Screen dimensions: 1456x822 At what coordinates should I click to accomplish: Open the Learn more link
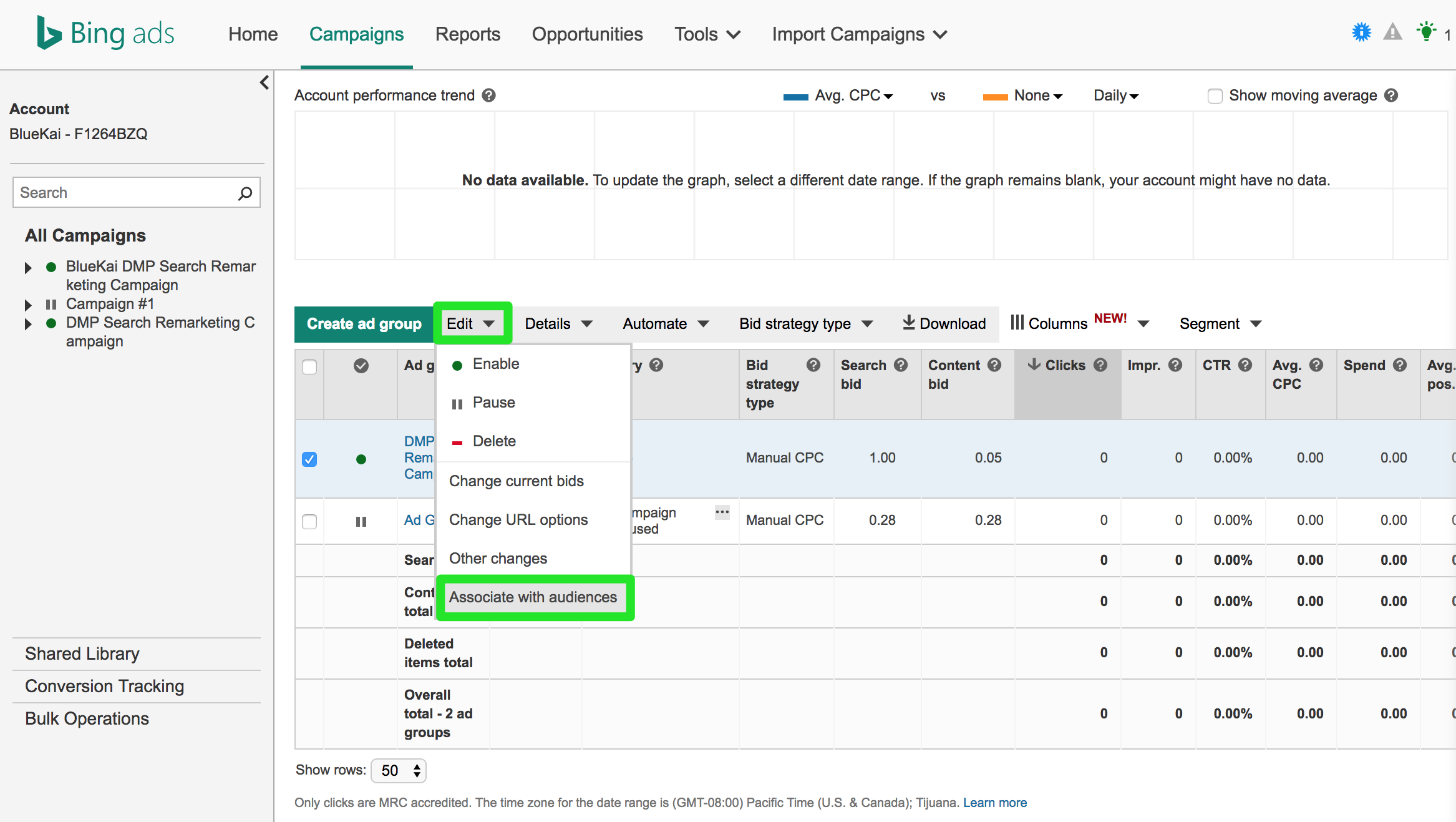coord(994,803)
